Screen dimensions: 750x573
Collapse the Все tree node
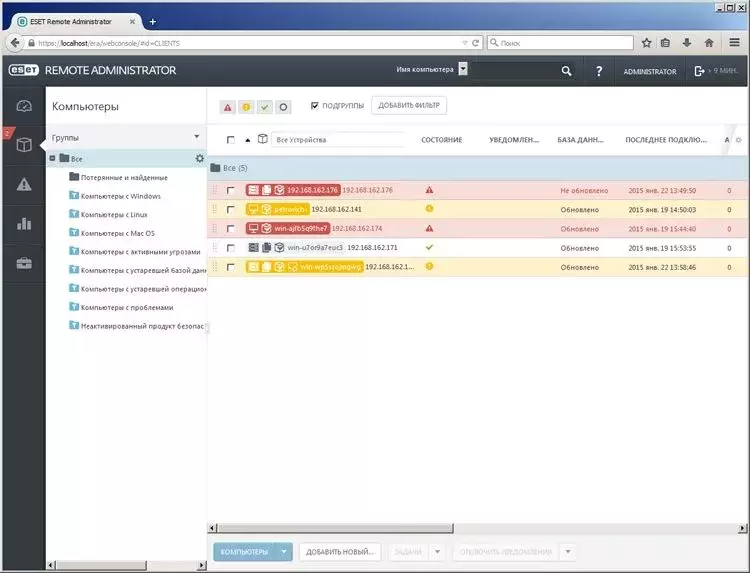53,158
